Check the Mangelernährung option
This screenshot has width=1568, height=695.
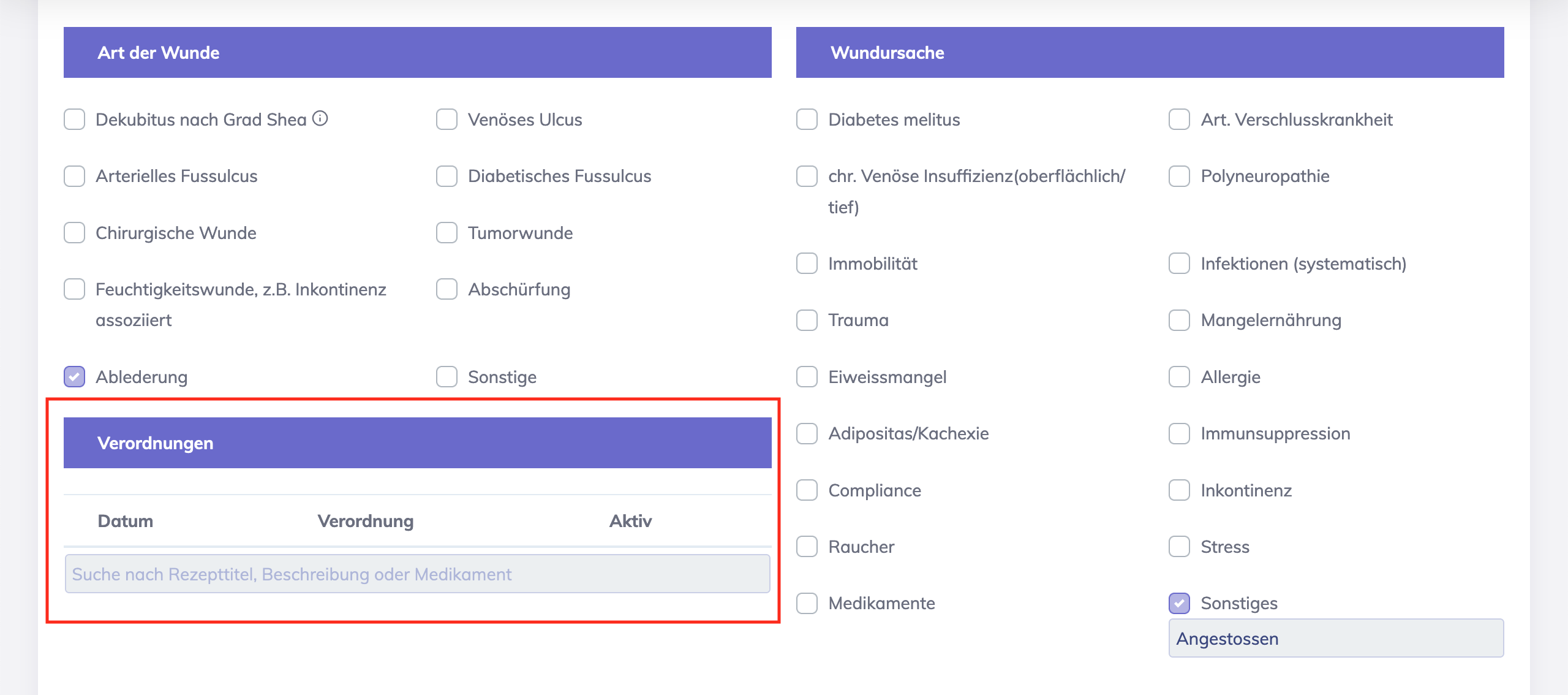pos(1179,320)
